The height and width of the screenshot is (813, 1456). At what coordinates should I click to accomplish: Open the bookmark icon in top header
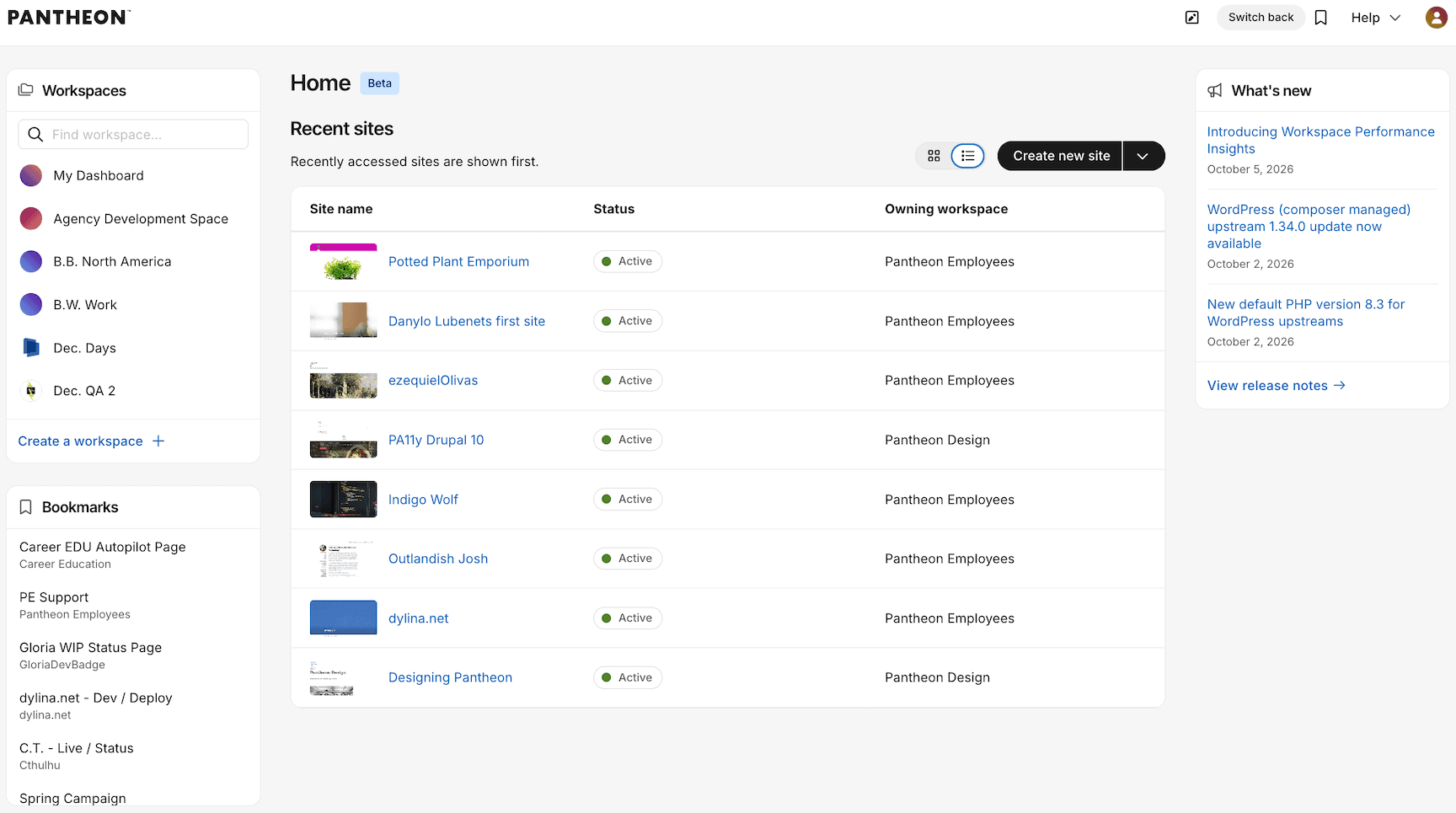pos(1321,18)
